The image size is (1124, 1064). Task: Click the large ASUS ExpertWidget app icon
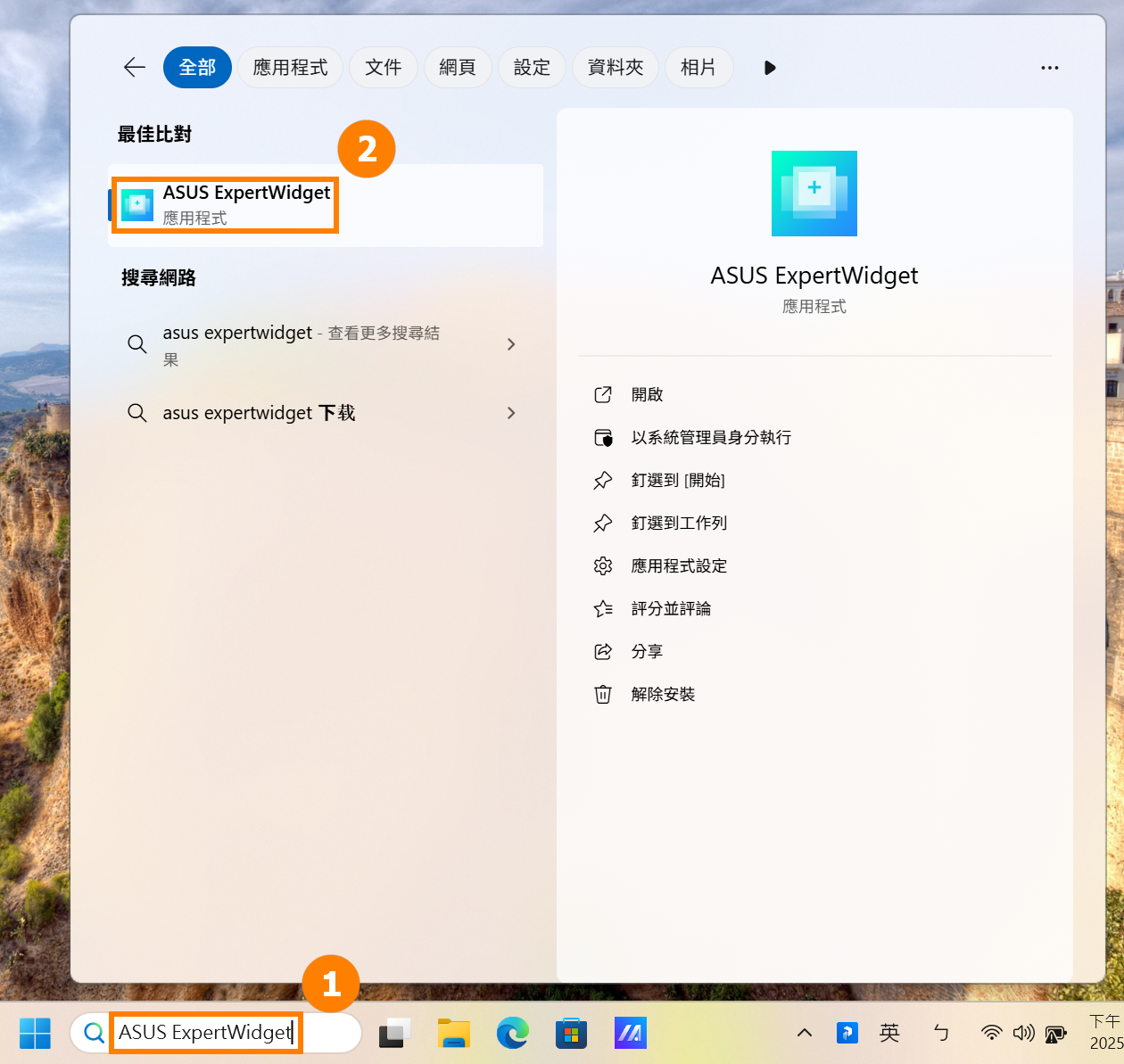814,194
